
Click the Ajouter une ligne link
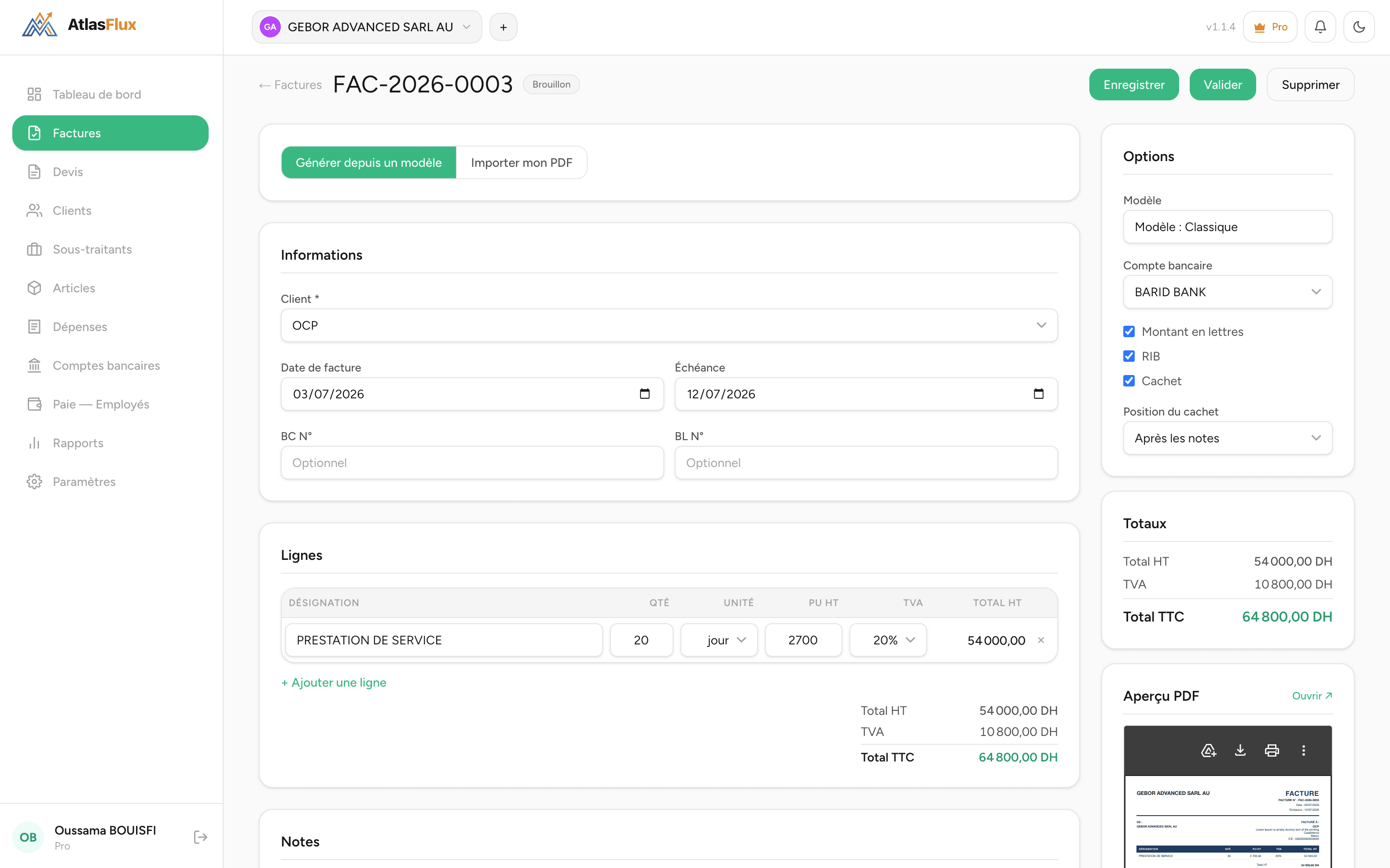pyautogui.click(x=334, y=683)
